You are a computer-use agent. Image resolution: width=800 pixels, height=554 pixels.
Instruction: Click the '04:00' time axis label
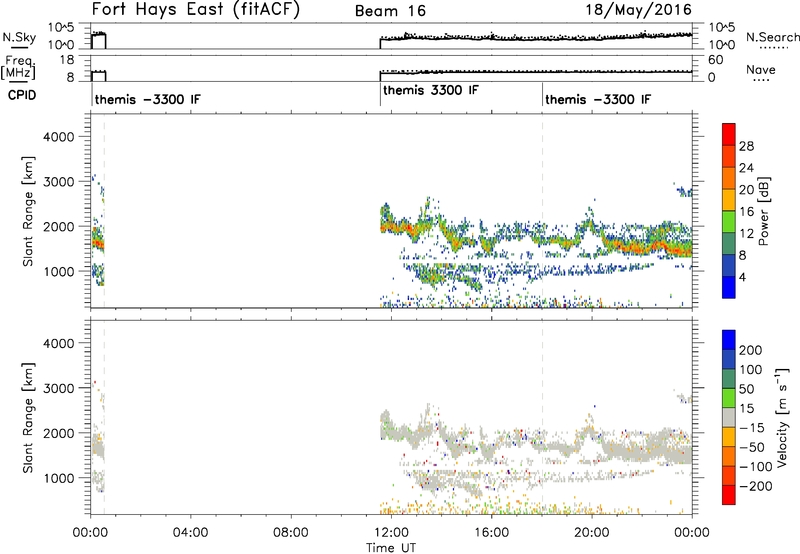tap(190, 533)
